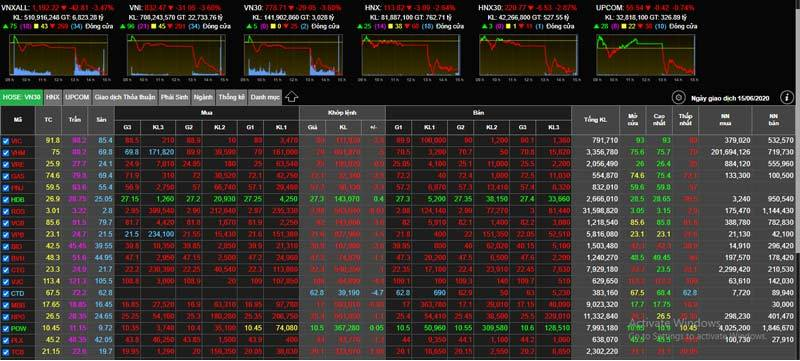This screenshot has width=800, height=361.
Task: Click POW matched volume 367,280
Action: pos(346,328)
